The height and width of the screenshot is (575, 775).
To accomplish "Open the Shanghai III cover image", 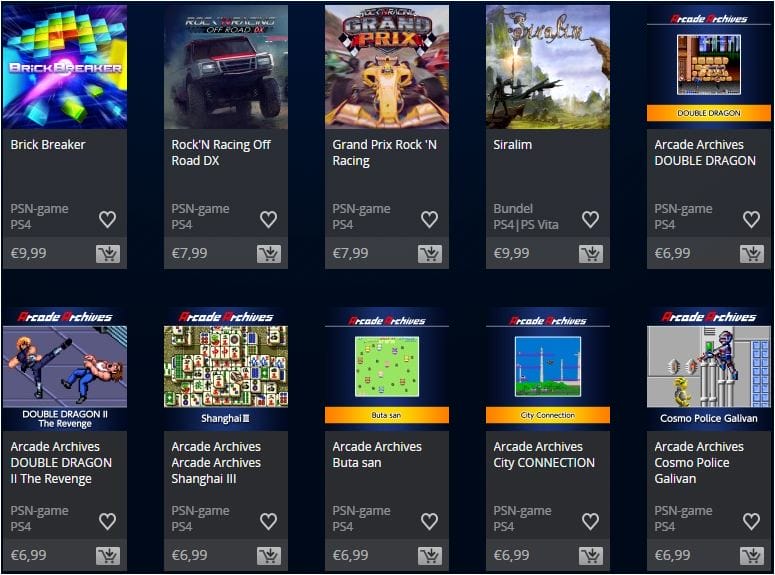I will coord(226,369).
